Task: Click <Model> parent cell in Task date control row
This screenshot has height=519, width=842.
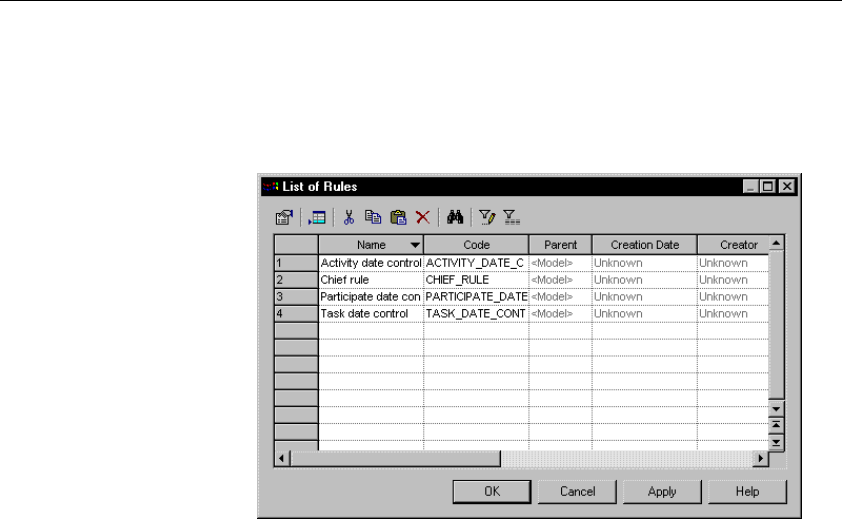Action: click(x=560, y=314)
